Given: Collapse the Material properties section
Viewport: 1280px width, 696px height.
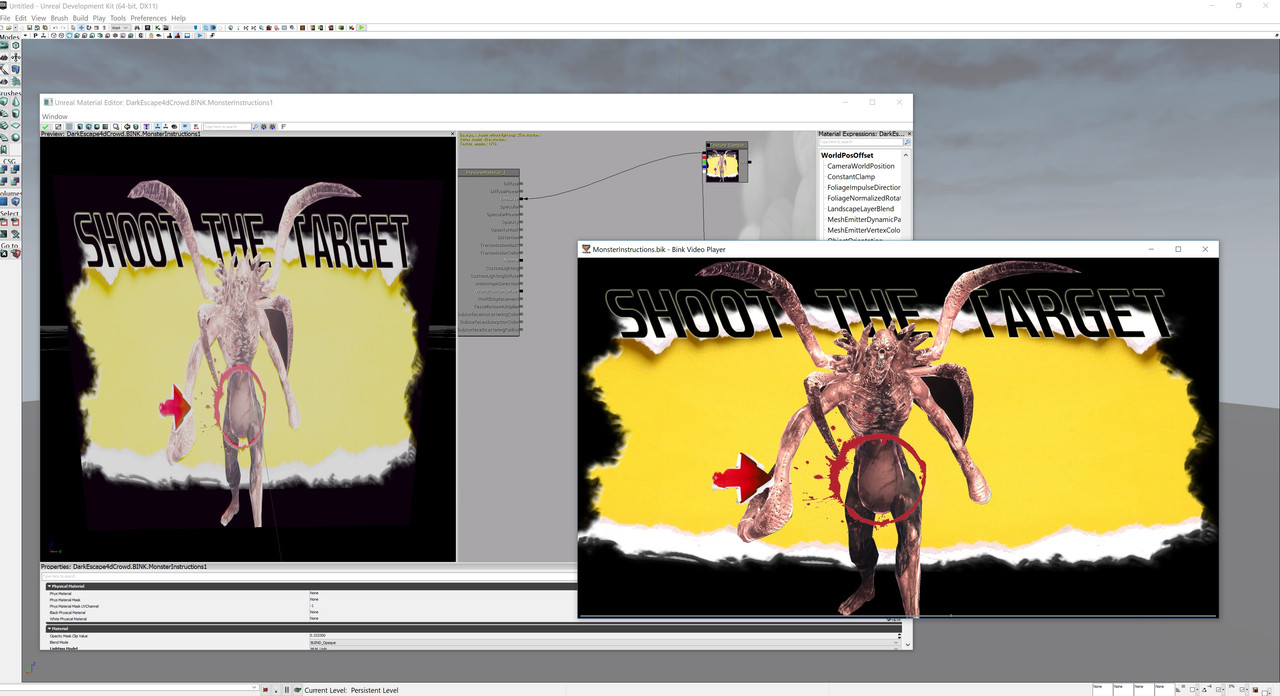Looking at the screenshot, I should point(50,628).
